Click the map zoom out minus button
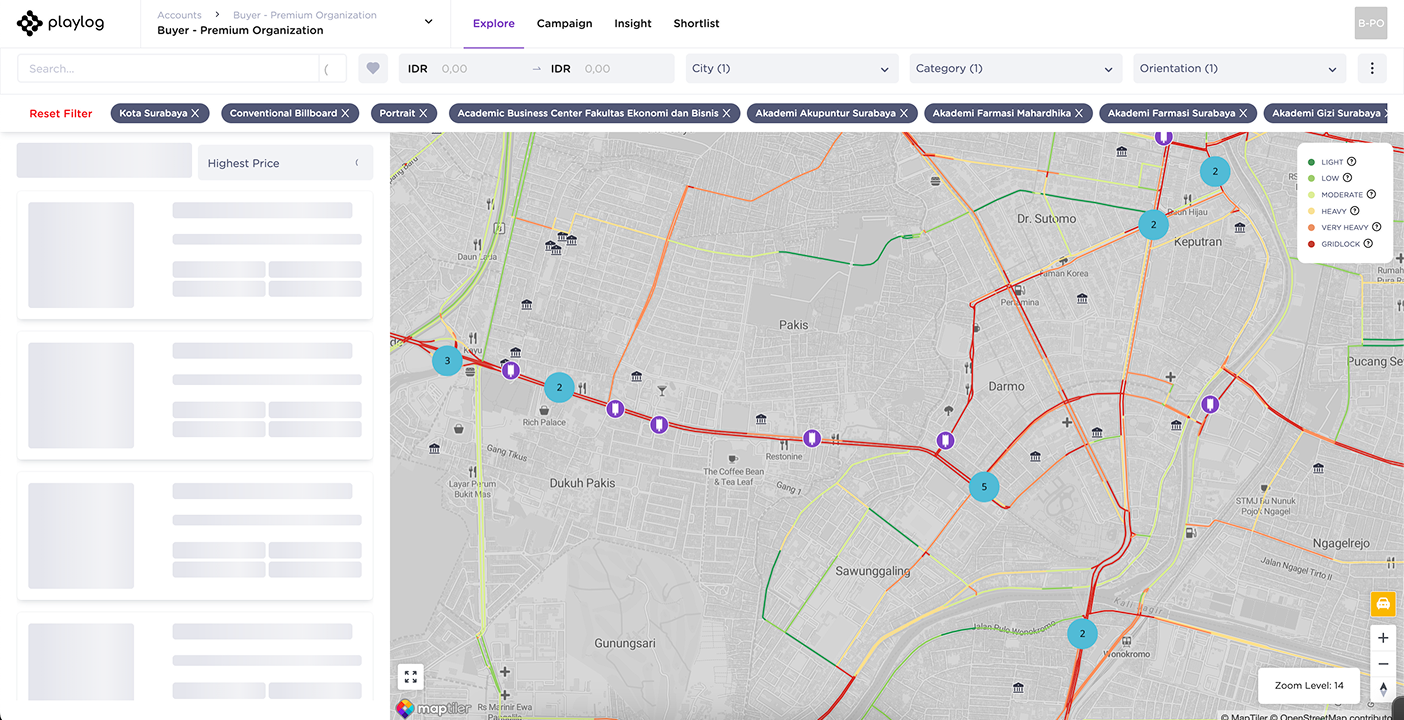This screenshot has width=1404, height=720. tap(1383, 664)
